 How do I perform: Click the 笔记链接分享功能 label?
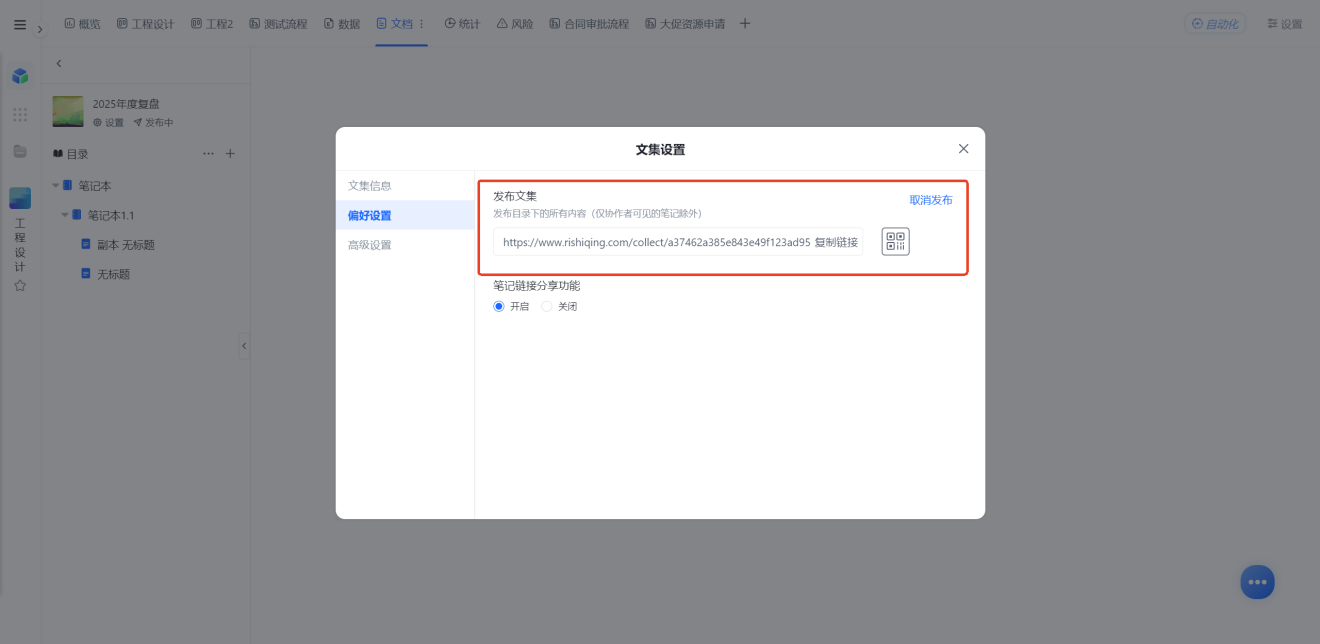[536, 286]
